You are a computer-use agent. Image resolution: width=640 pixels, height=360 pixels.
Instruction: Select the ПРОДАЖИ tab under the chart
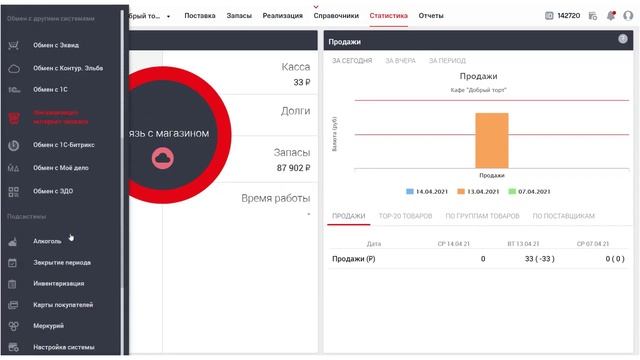(x=349, y=216)
